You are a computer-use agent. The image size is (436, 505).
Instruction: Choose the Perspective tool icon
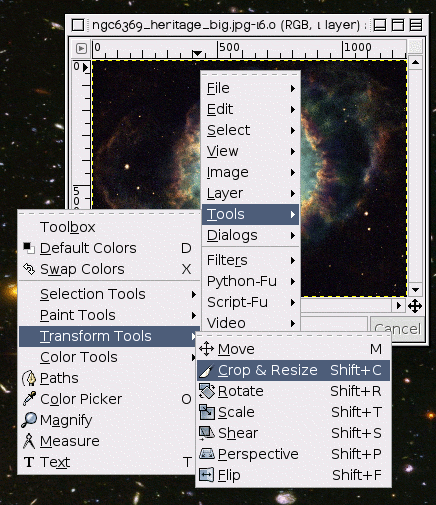pos(206,454)
